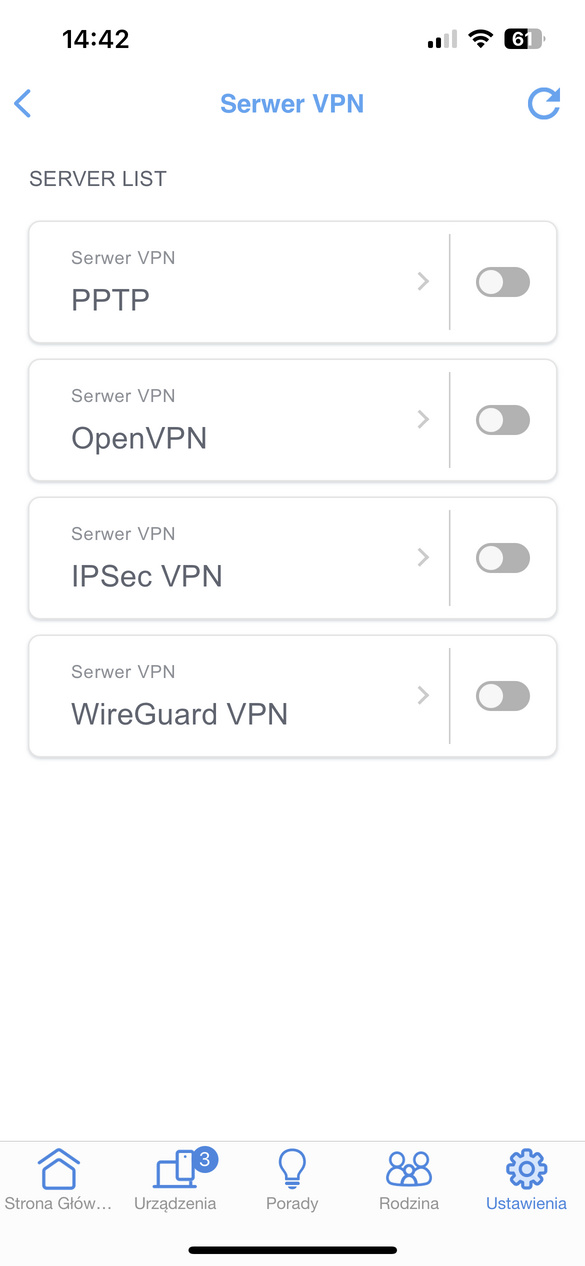
Task: Select the Ustawienia tab label
Action: [x=526, y=1203]
